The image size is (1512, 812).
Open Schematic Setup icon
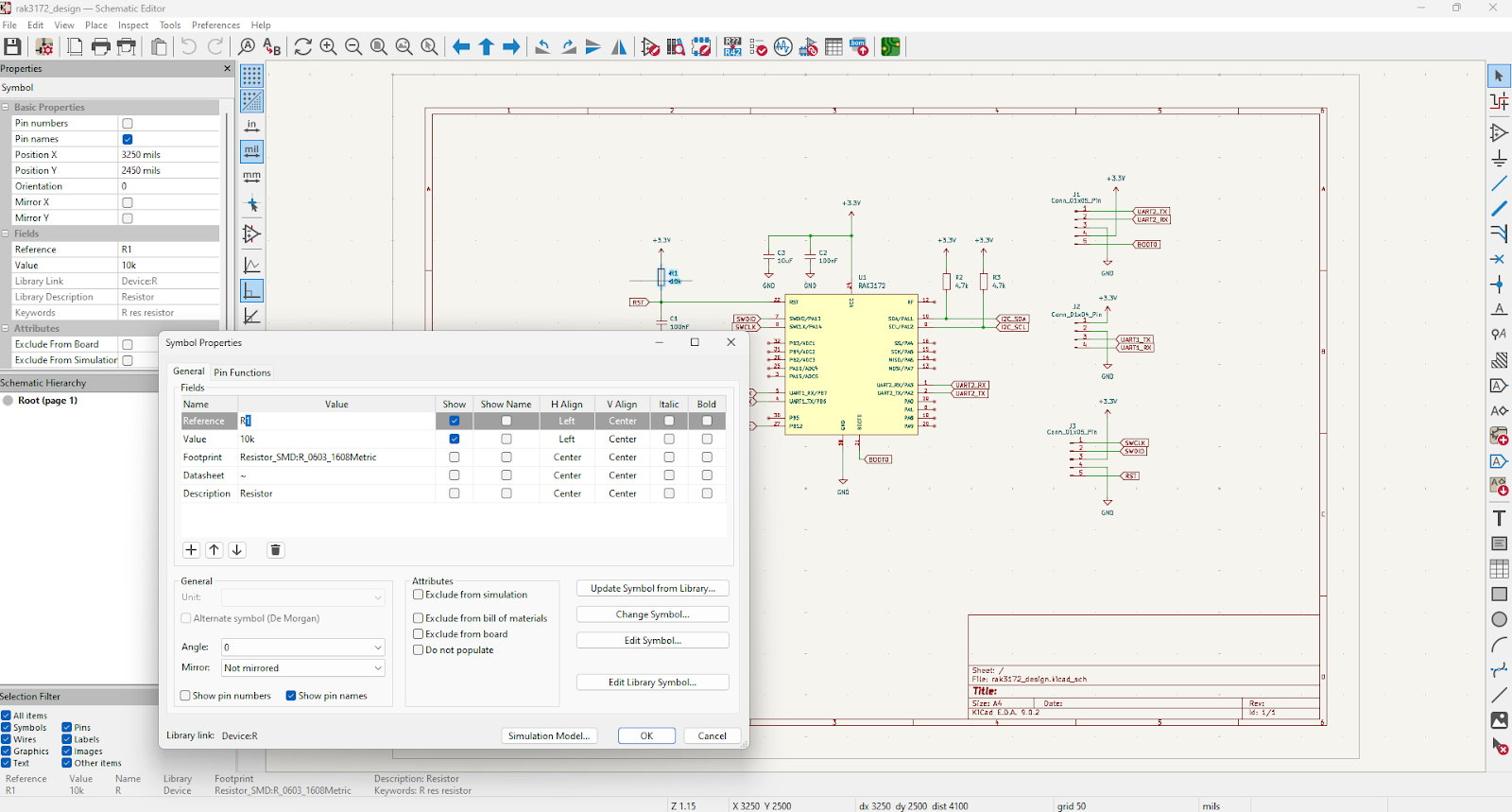click(43, 46)
